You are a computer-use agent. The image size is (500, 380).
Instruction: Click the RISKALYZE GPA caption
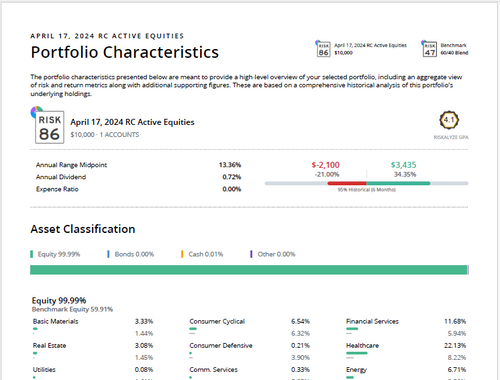tap(451, 137)
